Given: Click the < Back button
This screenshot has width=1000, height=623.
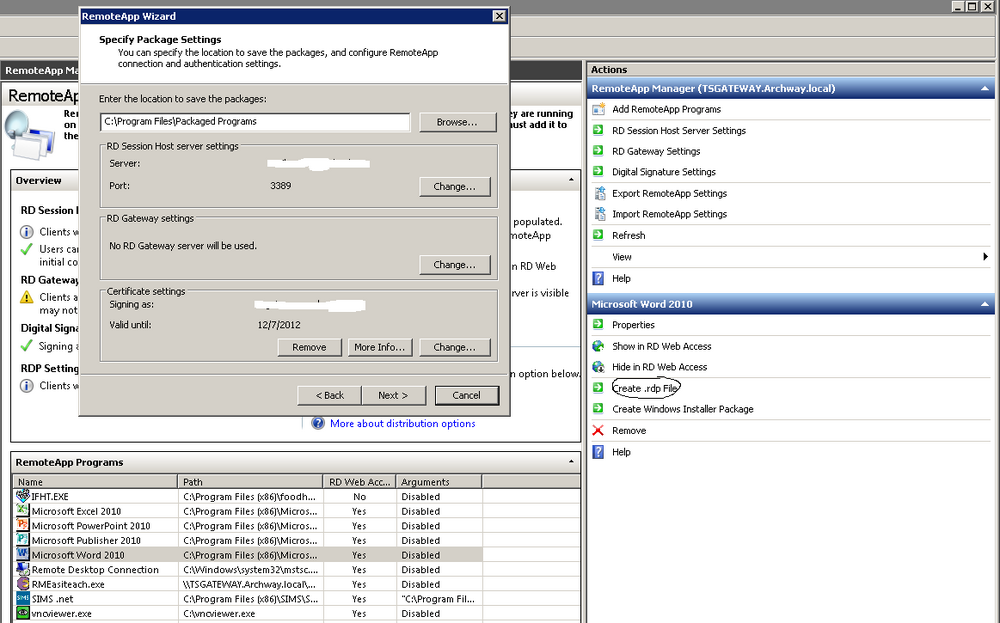Looking at the screenshot, I should (330, 395).
